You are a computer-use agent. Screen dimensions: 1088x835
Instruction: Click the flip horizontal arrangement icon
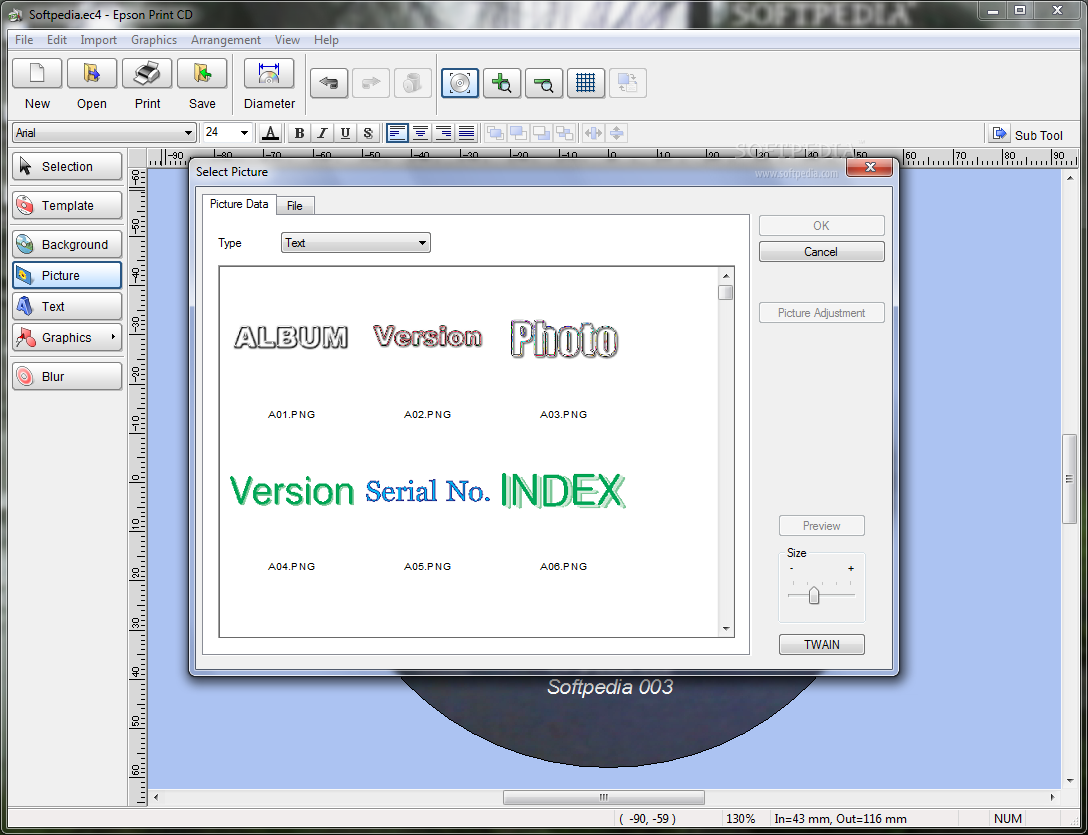[593, 133]
